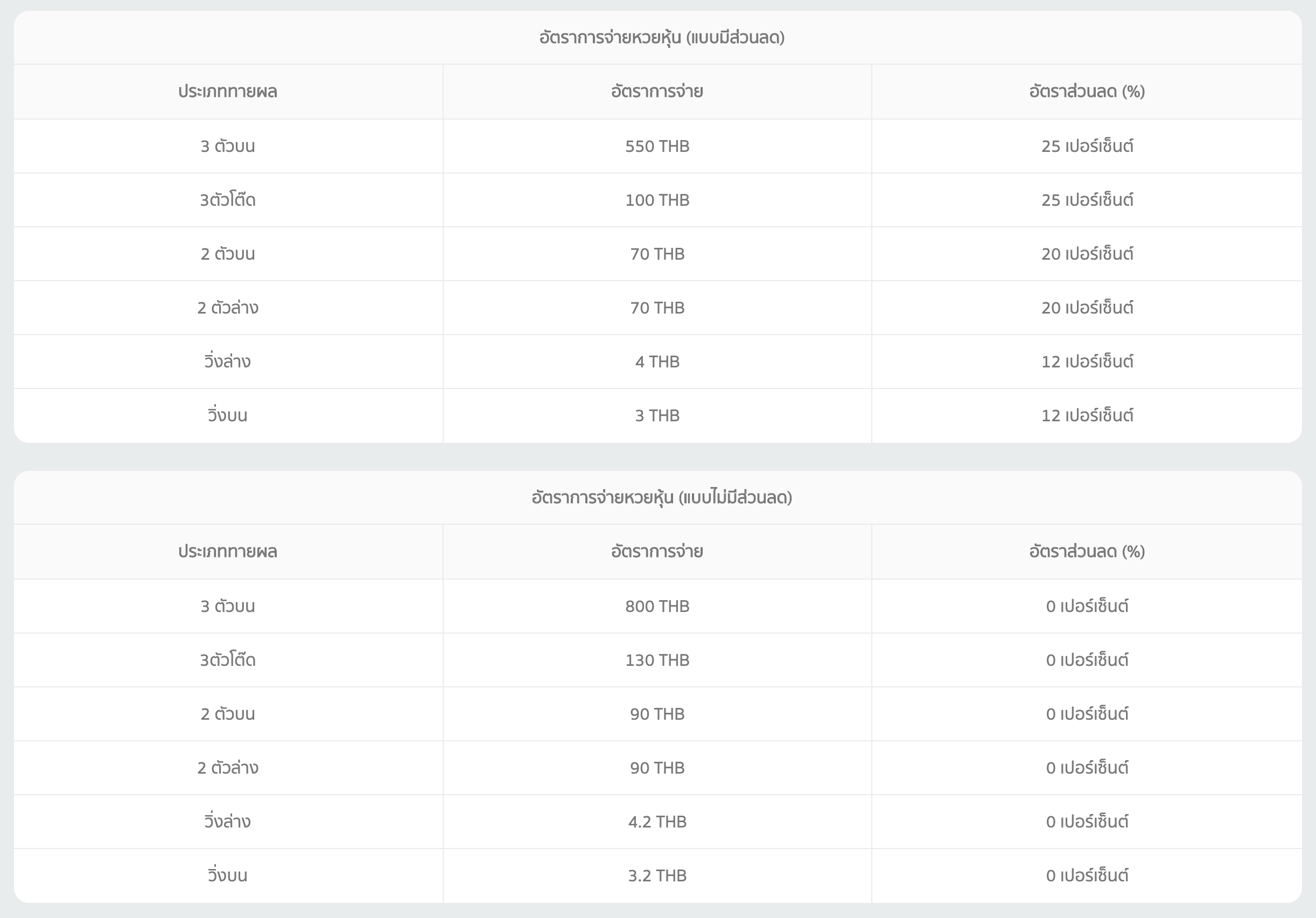Viewport: 1316px width, 918px height.
Task: Click the 130 THB payout value
Action: click(x=657, y=660)
